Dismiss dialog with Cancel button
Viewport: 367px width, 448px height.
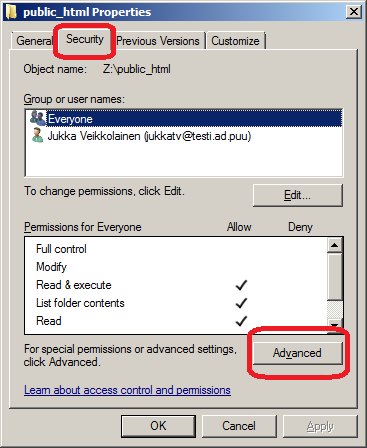pos(239,426)
